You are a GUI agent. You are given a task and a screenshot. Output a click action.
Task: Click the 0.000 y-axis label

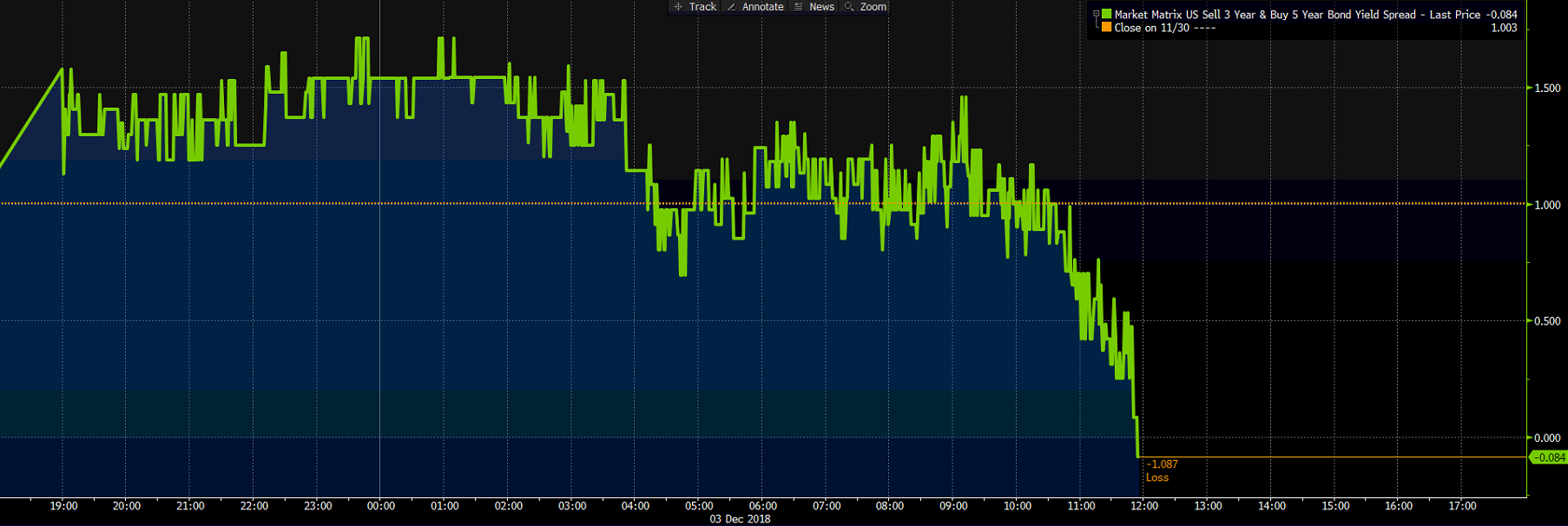pyautogui.click(x=1547, y=438)
